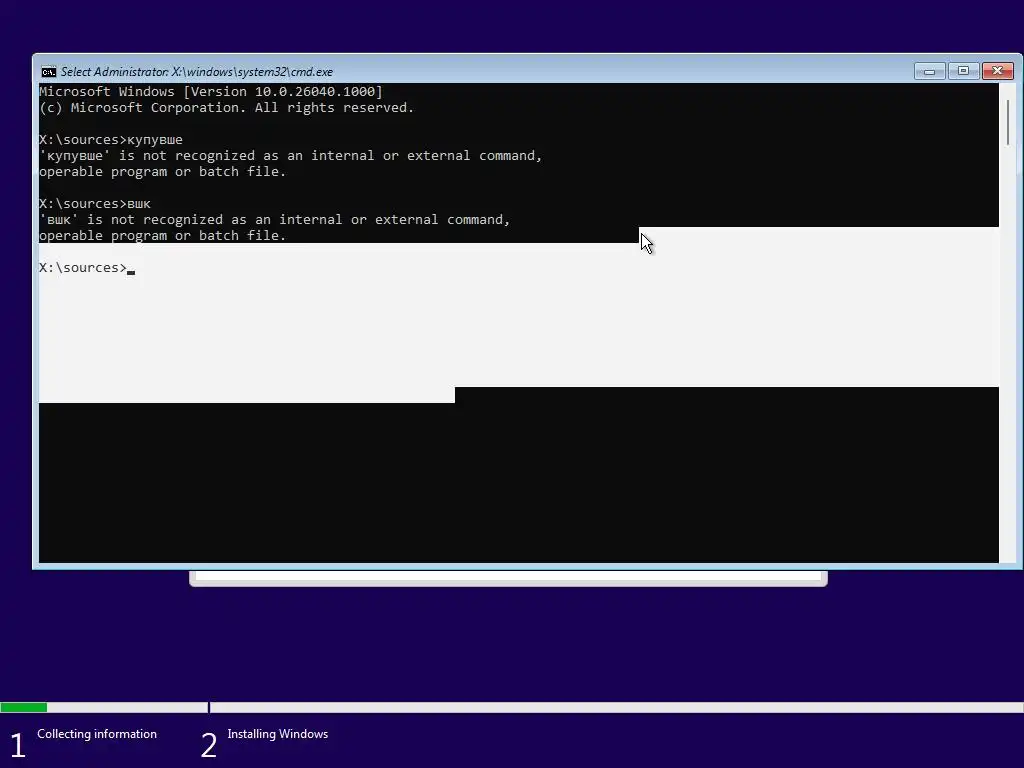
Task: Click the 'Microsoft Windows [Version 10.0.26040.1000]' line
Action: [211, 91]
